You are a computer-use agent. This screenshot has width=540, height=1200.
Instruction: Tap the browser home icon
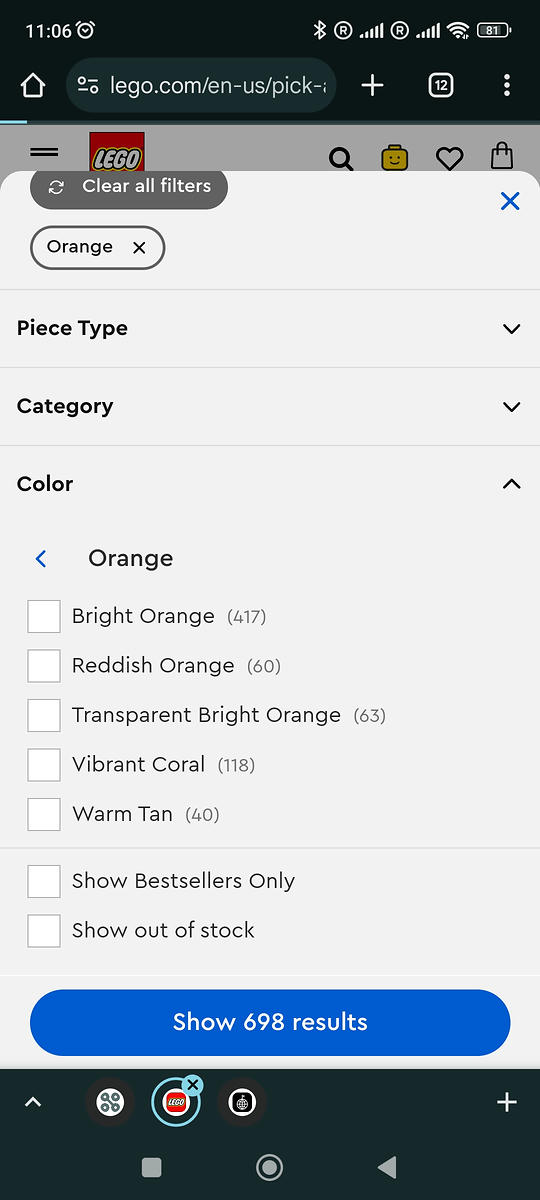33,86
